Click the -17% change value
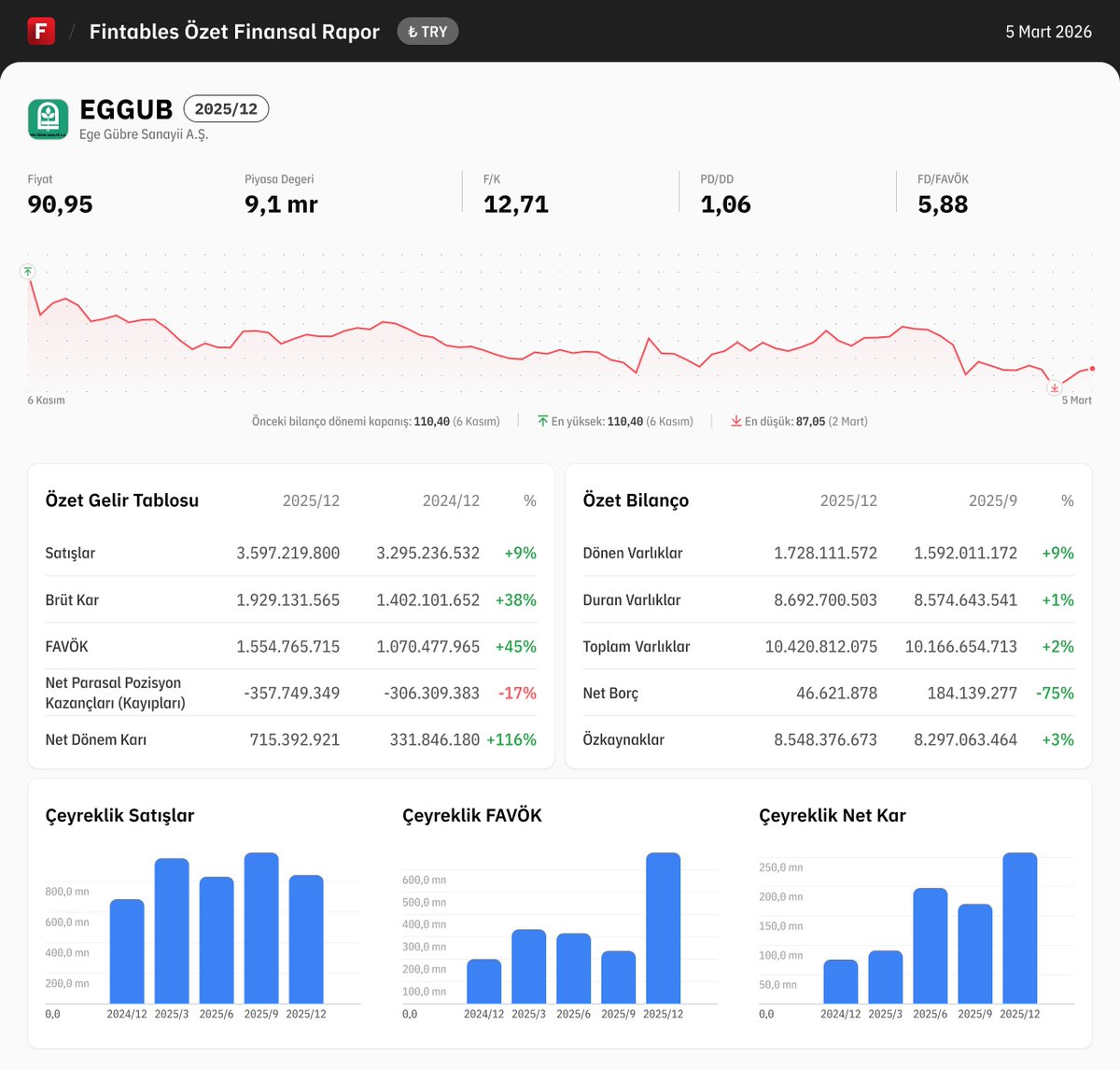The width and height of the screenshot is (1120, 1069). (517, 693)
